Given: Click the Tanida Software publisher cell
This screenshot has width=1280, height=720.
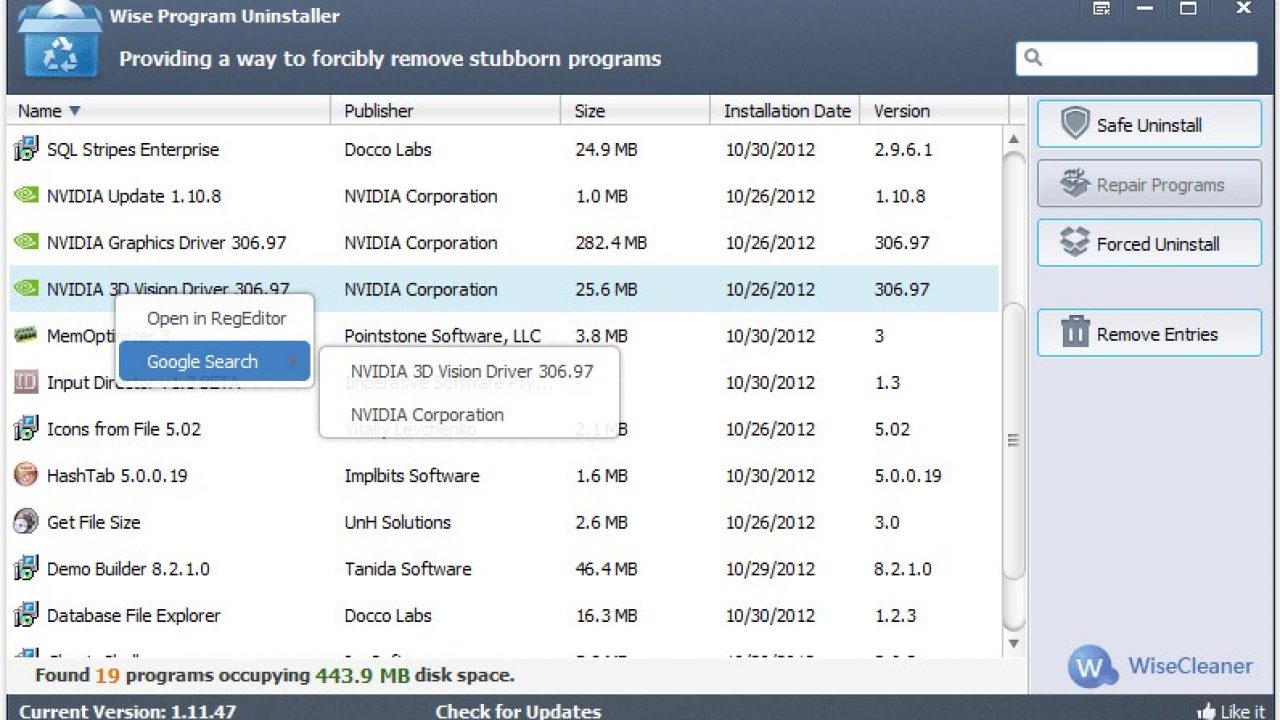Looking at the screenshot, I should coord(408,569).
